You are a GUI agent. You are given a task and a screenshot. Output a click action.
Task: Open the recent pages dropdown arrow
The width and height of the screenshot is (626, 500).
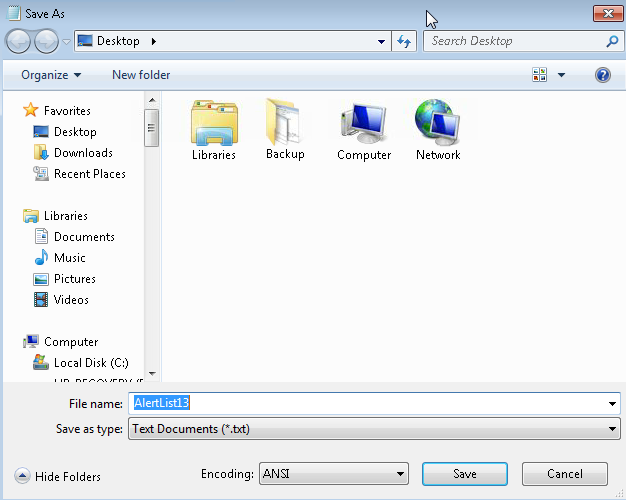tap(66, 42)
